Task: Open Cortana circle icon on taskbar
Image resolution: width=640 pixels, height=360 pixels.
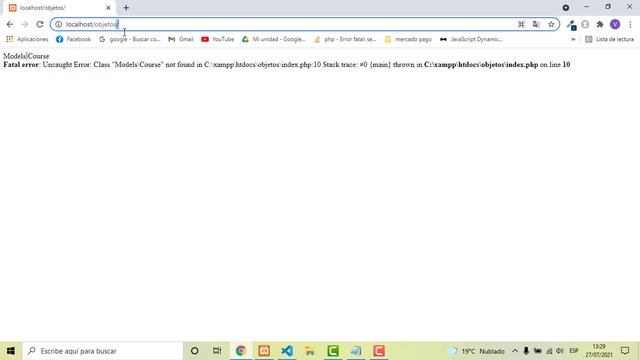Action: click(x=195, y=351)
